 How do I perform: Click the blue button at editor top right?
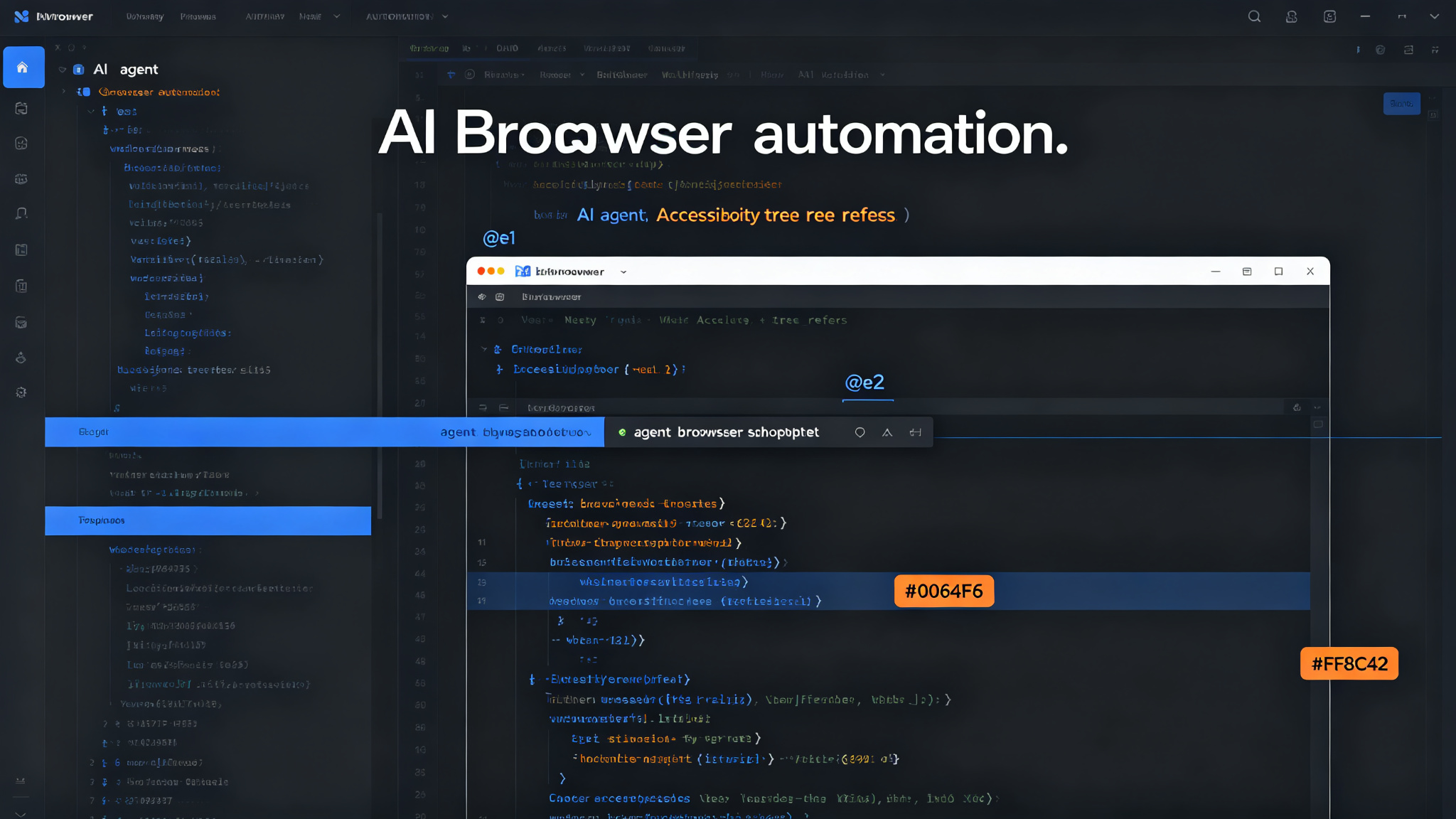tap(1401, 104)
